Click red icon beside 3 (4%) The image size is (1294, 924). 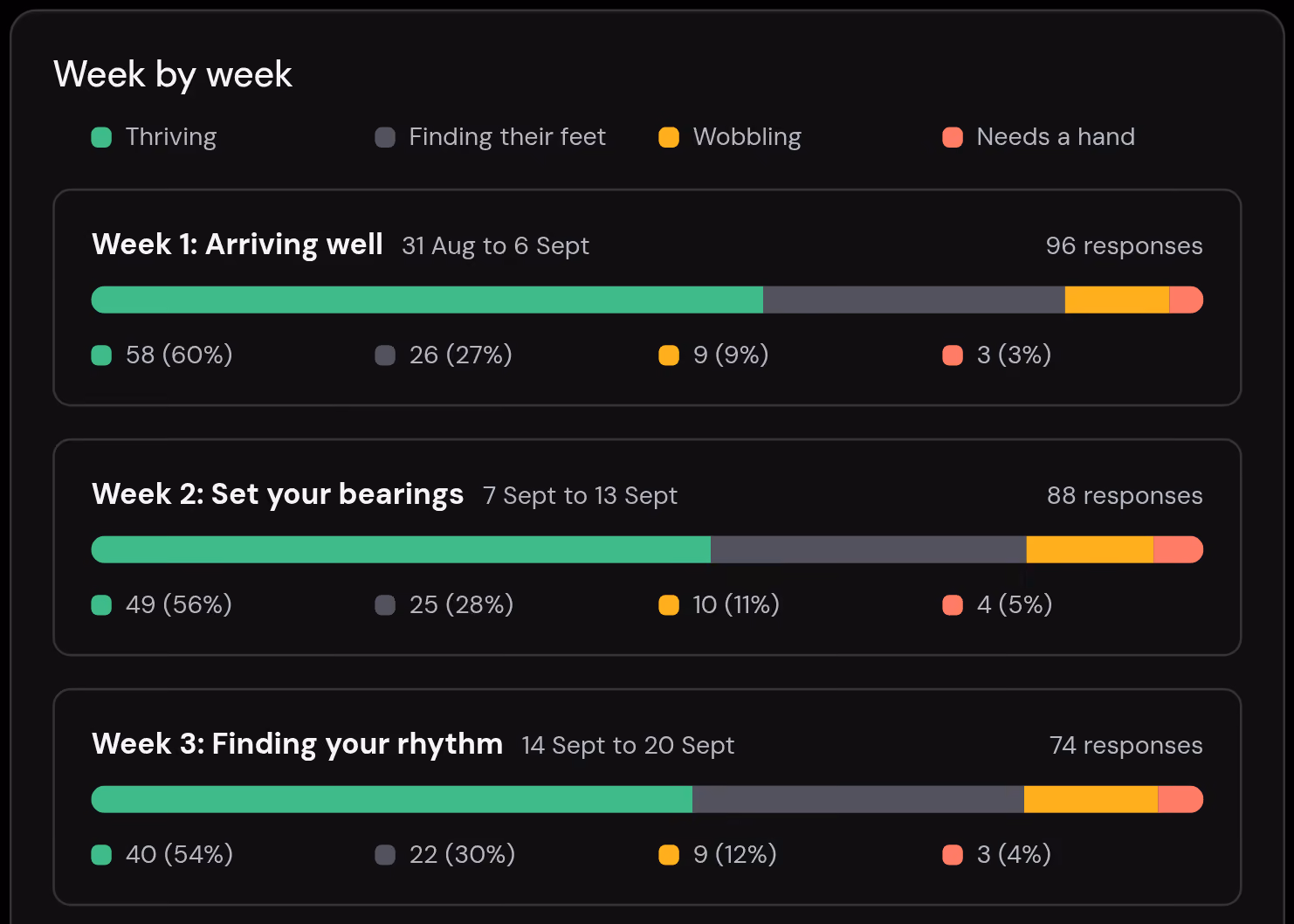pyautogui.click(x=953, y=855)
